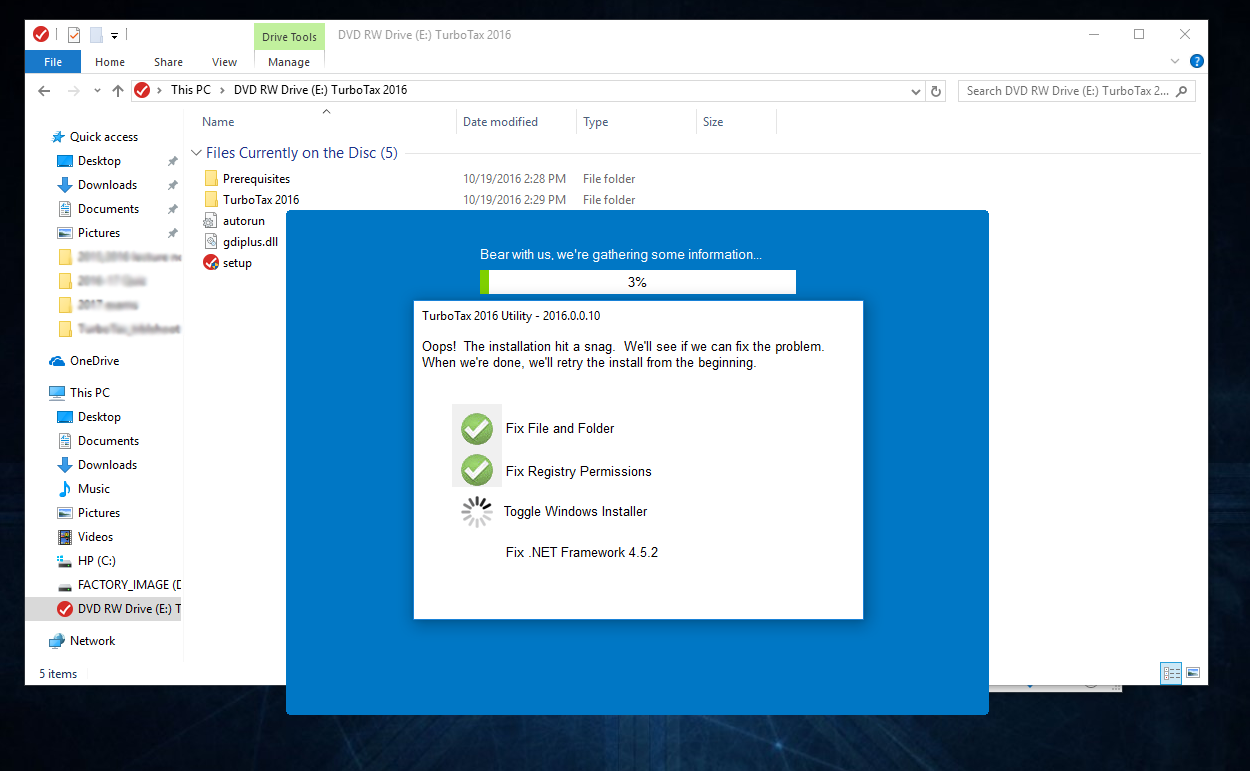Click the Videos film icon

tap(65, 537)
